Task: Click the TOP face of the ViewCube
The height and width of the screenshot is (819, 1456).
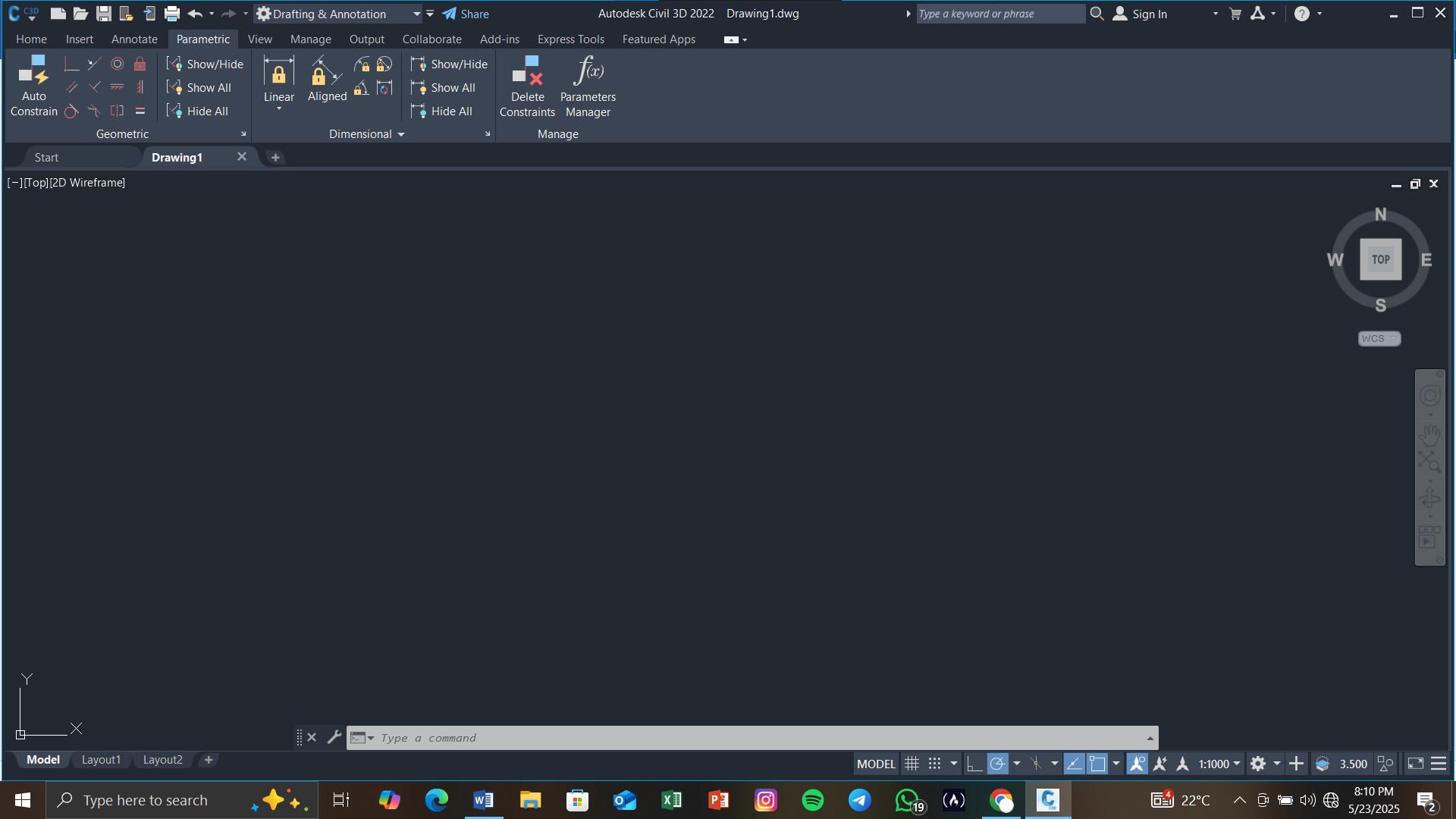Action: coord(1380,259)
